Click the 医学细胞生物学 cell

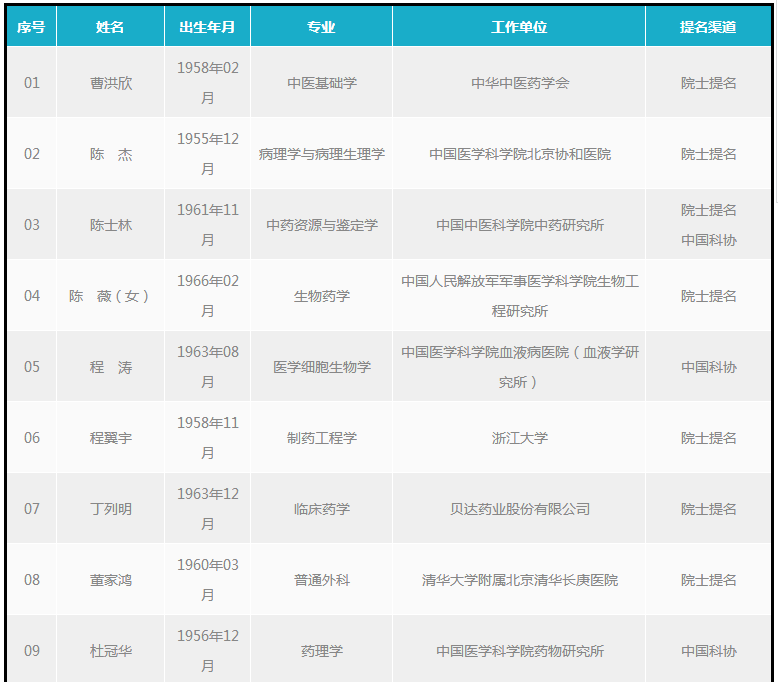point(321,367)
